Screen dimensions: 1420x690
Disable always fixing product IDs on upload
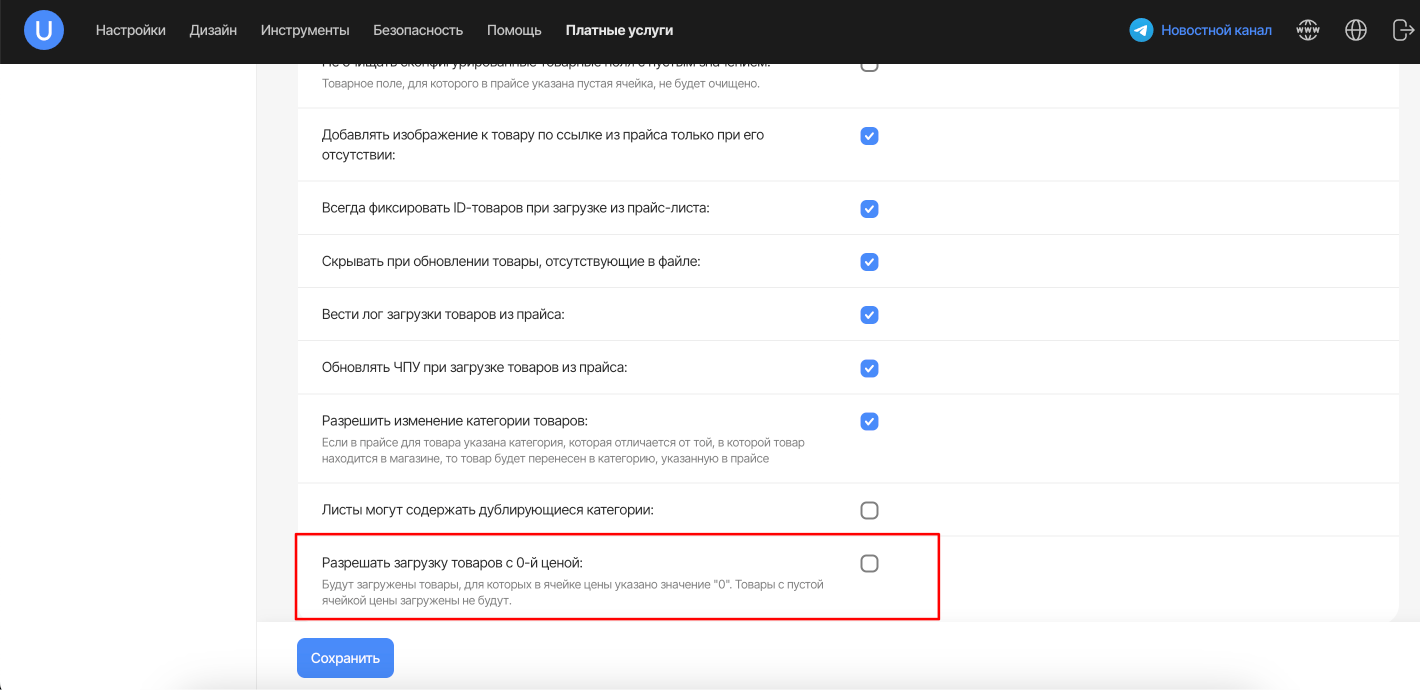869,209
